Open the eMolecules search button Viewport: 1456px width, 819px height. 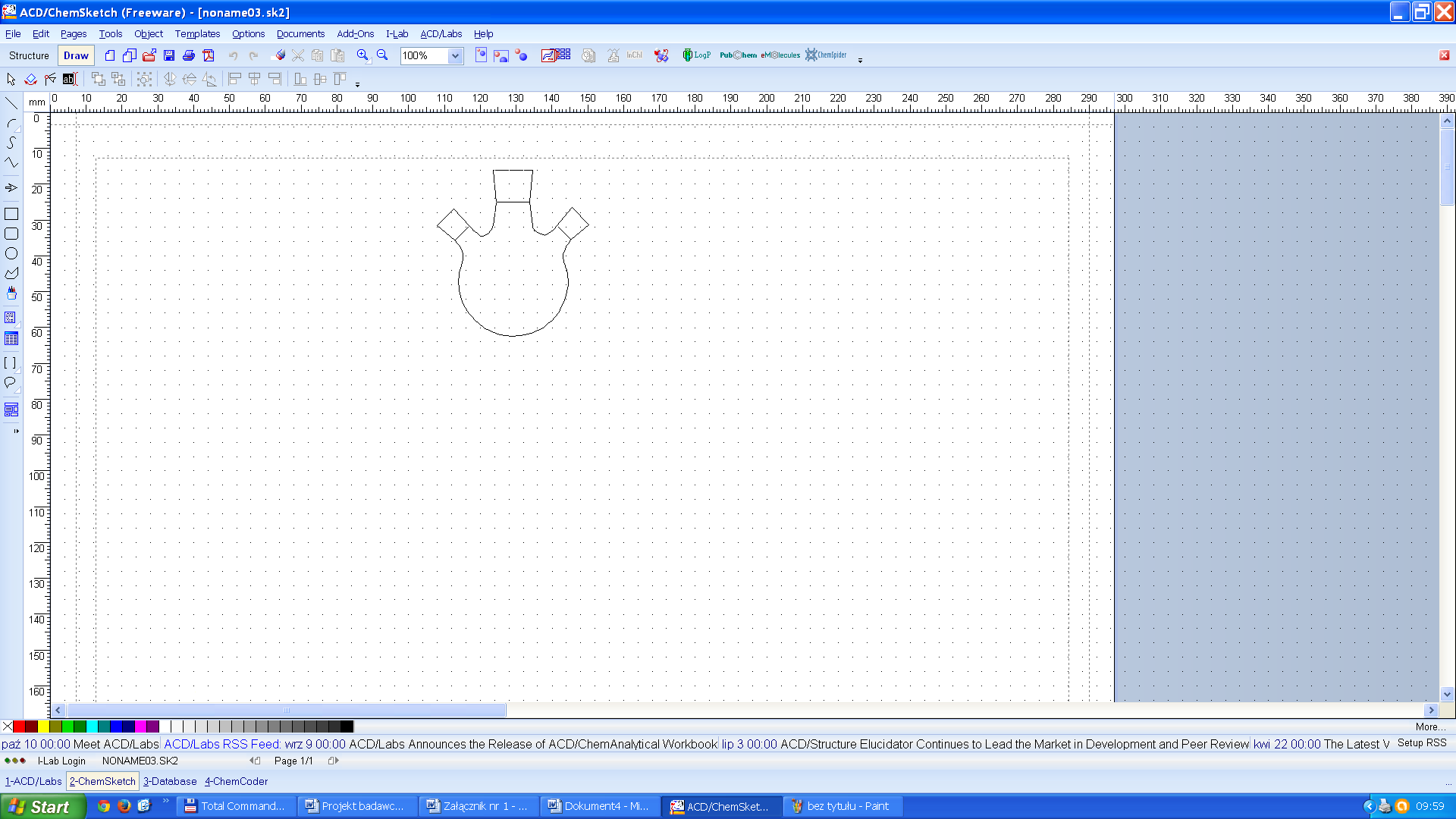pyautogui.click(x=780, y=55)
